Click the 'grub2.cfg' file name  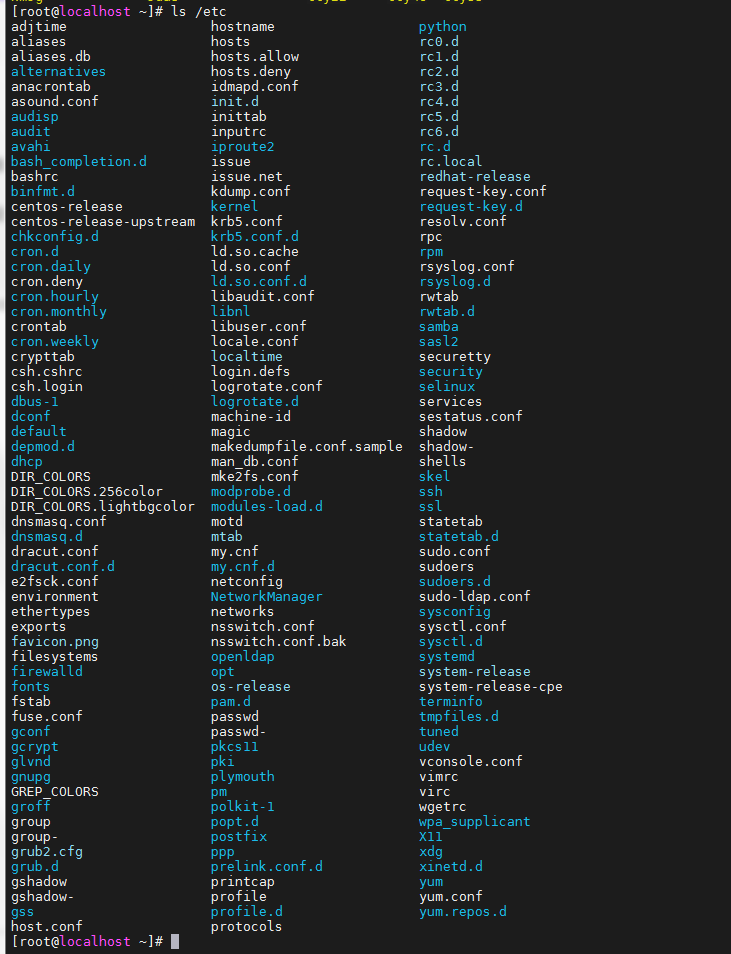pos(46,852)
